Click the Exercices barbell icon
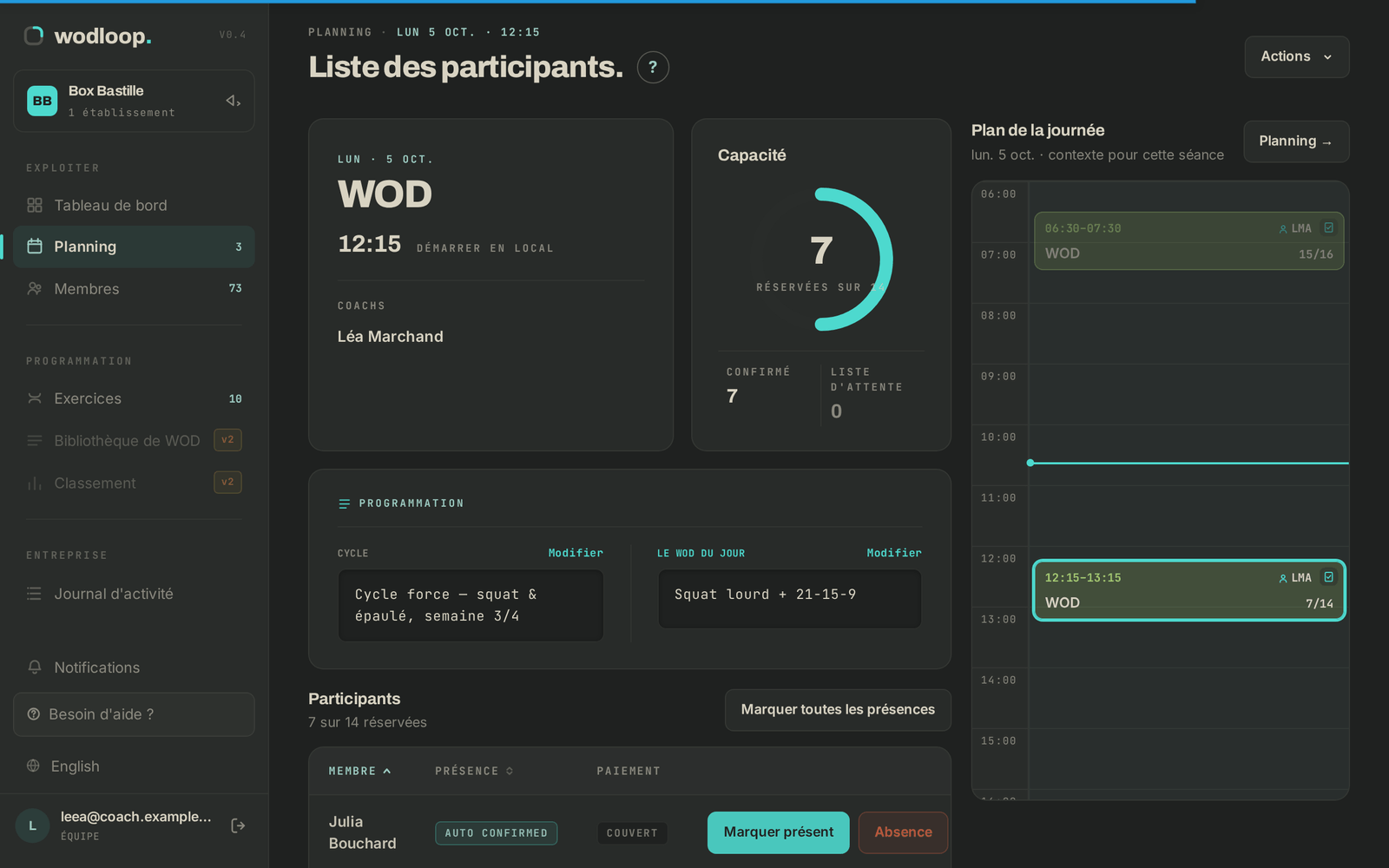The height and width of the screenshot is (868, 1389). point(35,398)
